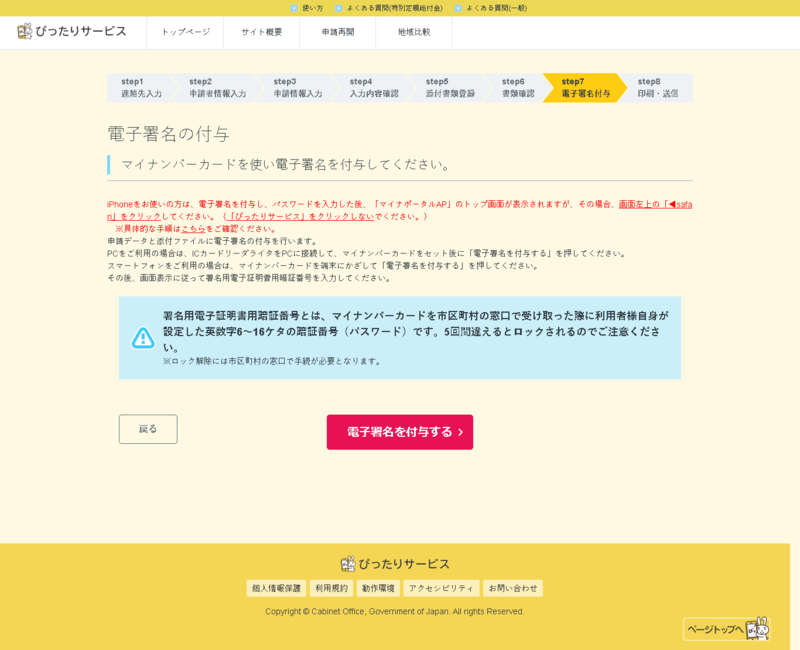This screenshot has width=800, height=650.
Task: Select step3 申請情報入力 in the progress bar
Action: 298,88
